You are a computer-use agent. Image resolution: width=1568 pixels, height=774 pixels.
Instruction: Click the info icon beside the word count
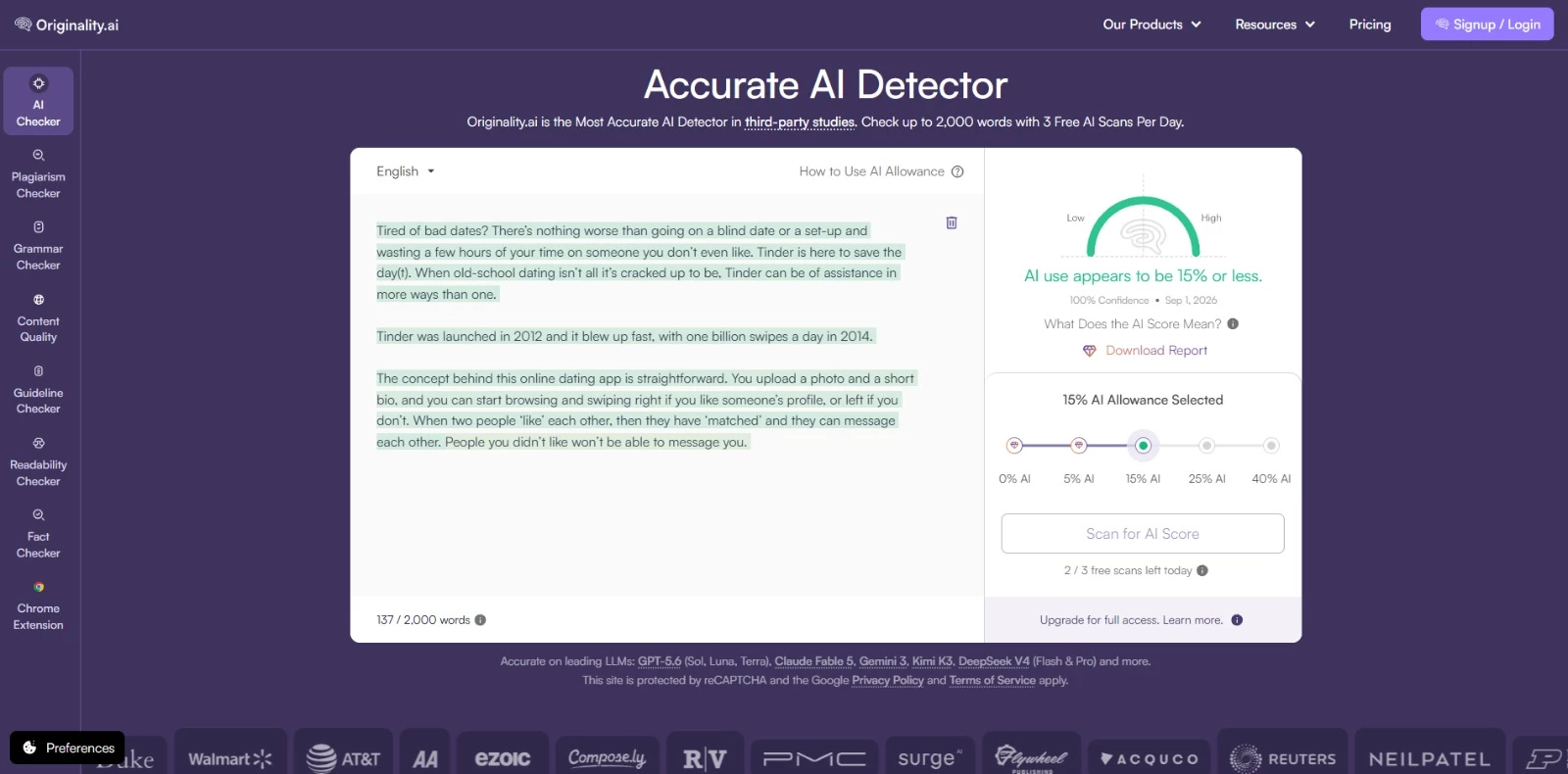pyautogui.click(x=480, y=620)
